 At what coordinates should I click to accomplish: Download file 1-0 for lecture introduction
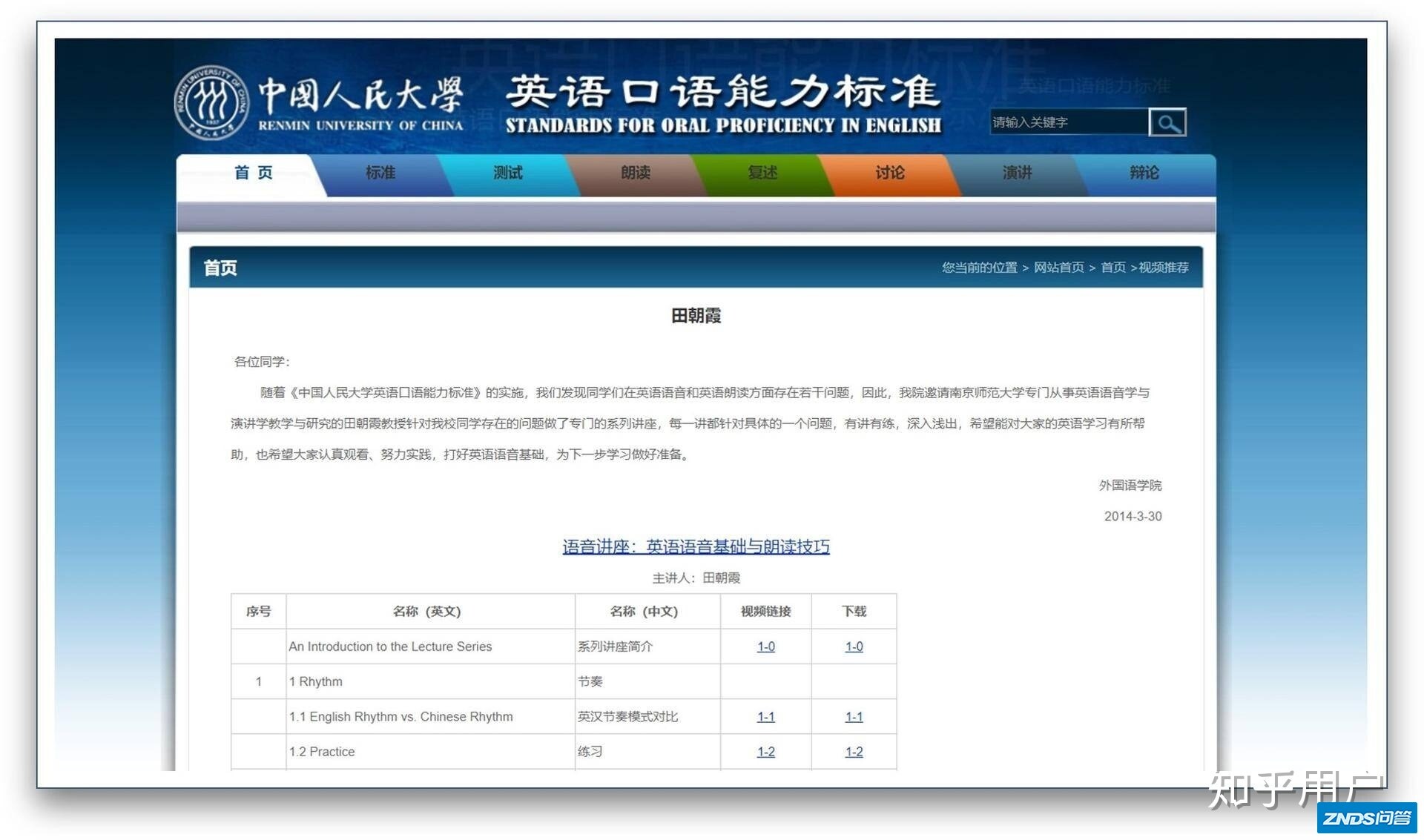click(x=854, y=646)
